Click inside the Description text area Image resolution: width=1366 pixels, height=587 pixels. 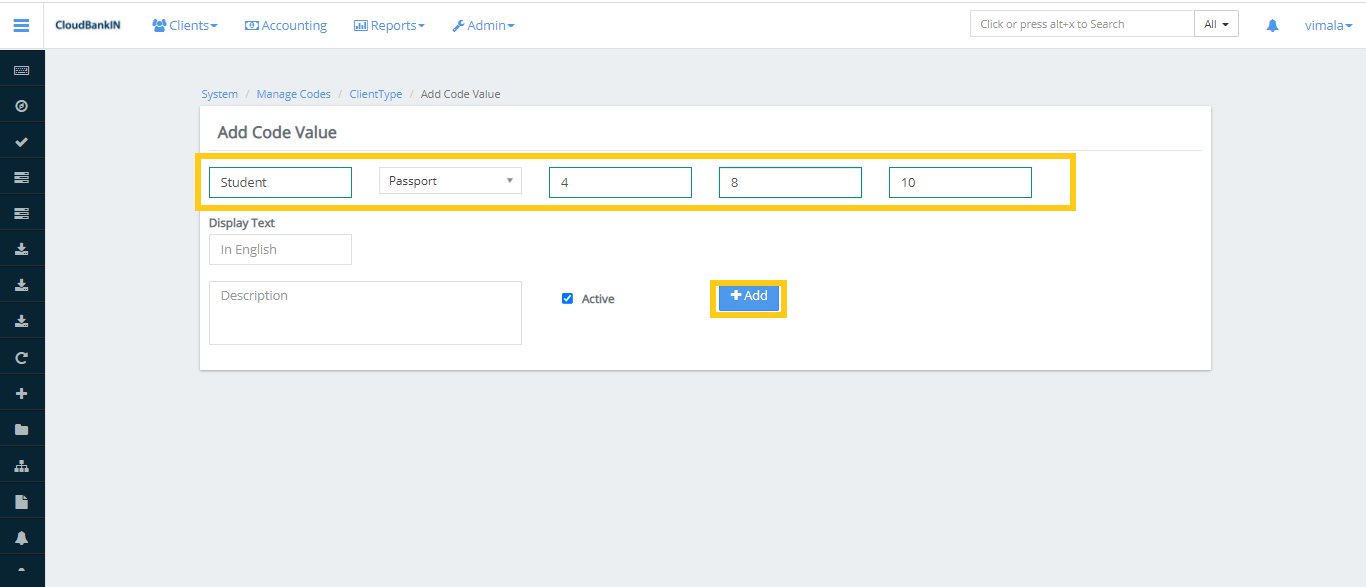pos(365,312)
